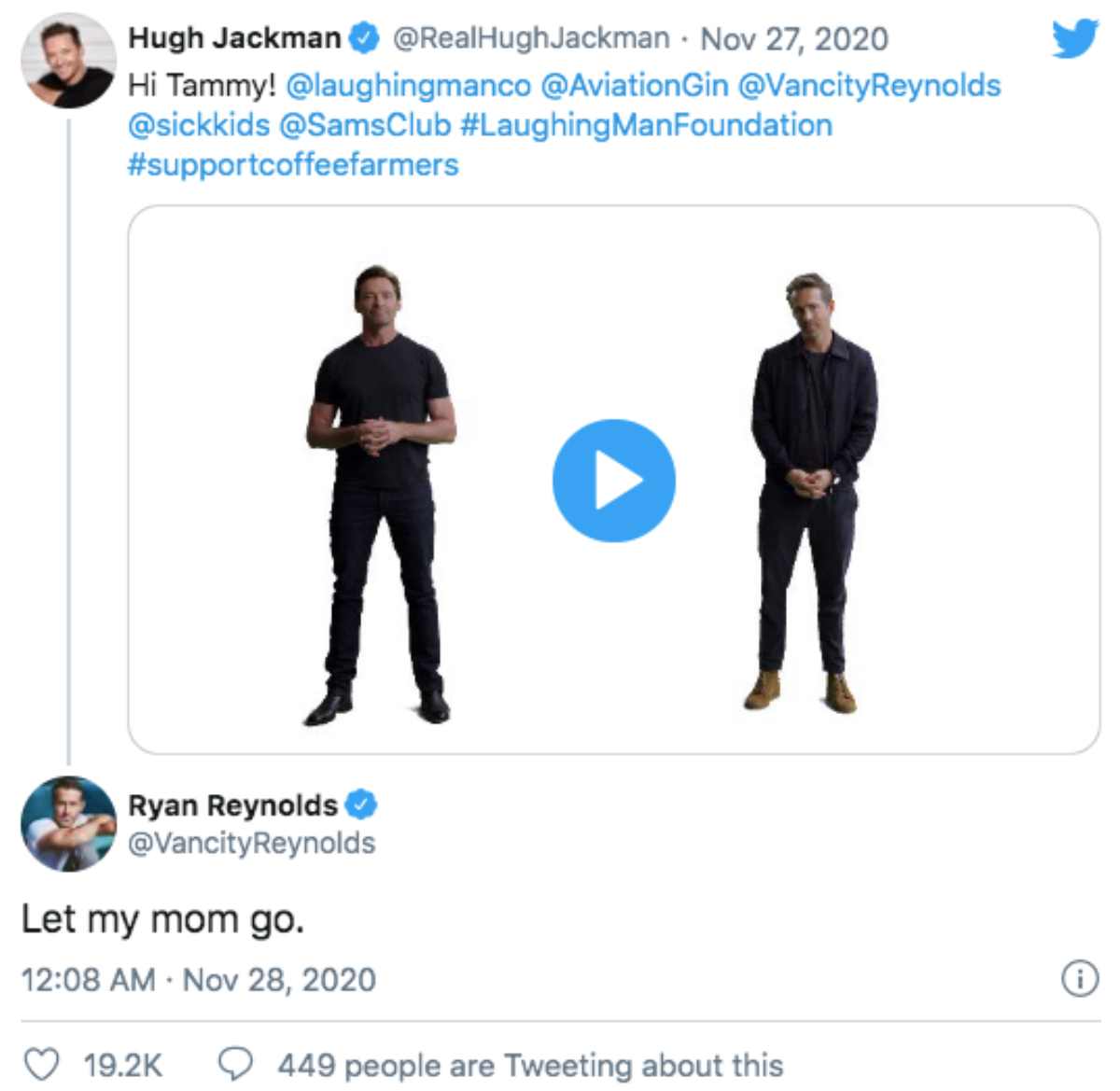Viewport: 1120px width, 1091px height.
Task: Open the Hugh Jackman display name
Action: tap(234, 38)
